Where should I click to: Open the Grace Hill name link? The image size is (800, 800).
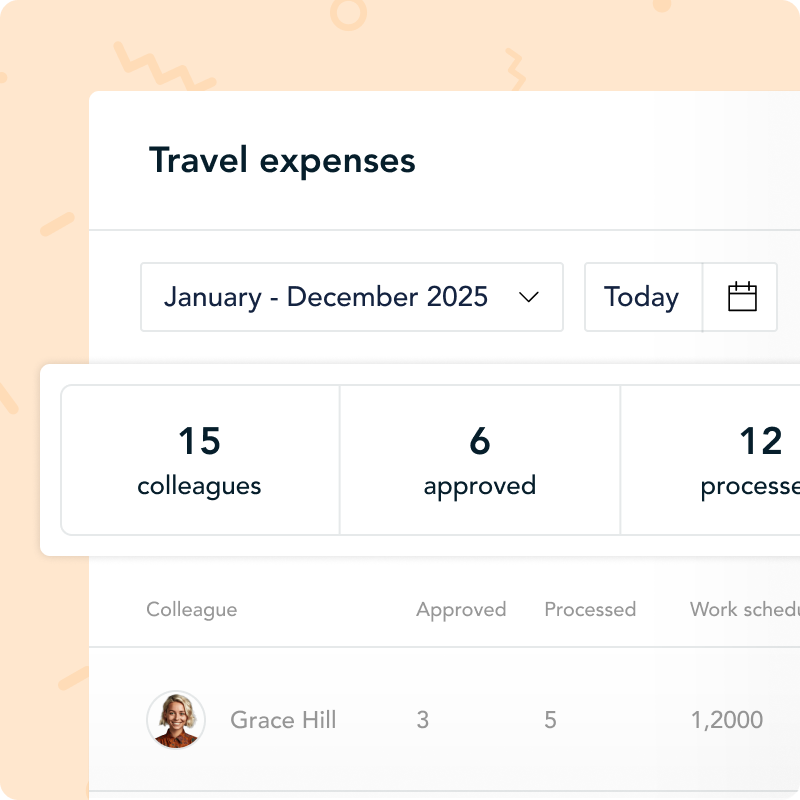[x=283, y=720]
